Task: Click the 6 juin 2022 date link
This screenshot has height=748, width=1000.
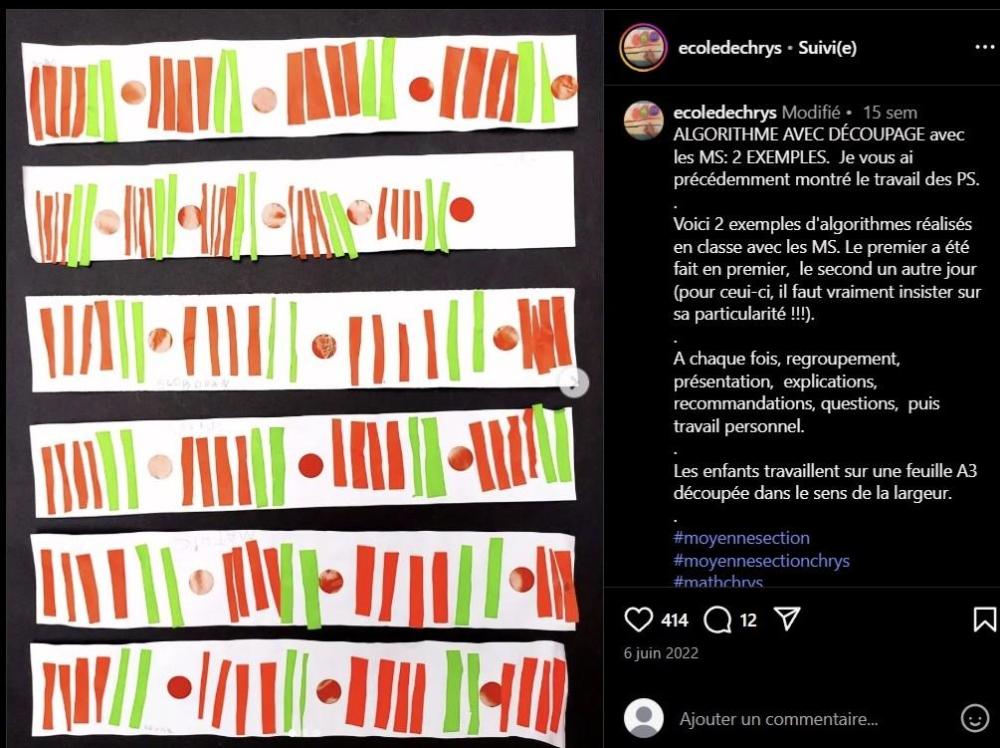Action: click(x=661, y=653)
